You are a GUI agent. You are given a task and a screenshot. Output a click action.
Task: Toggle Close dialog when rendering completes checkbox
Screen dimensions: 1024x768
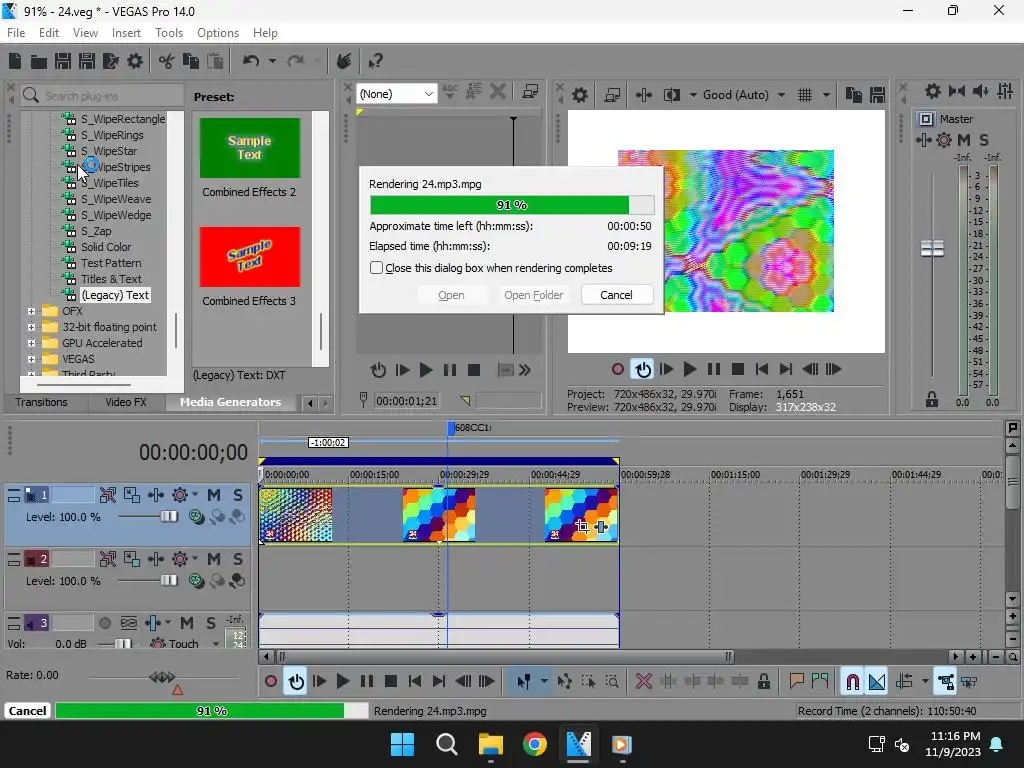point(376,268)
